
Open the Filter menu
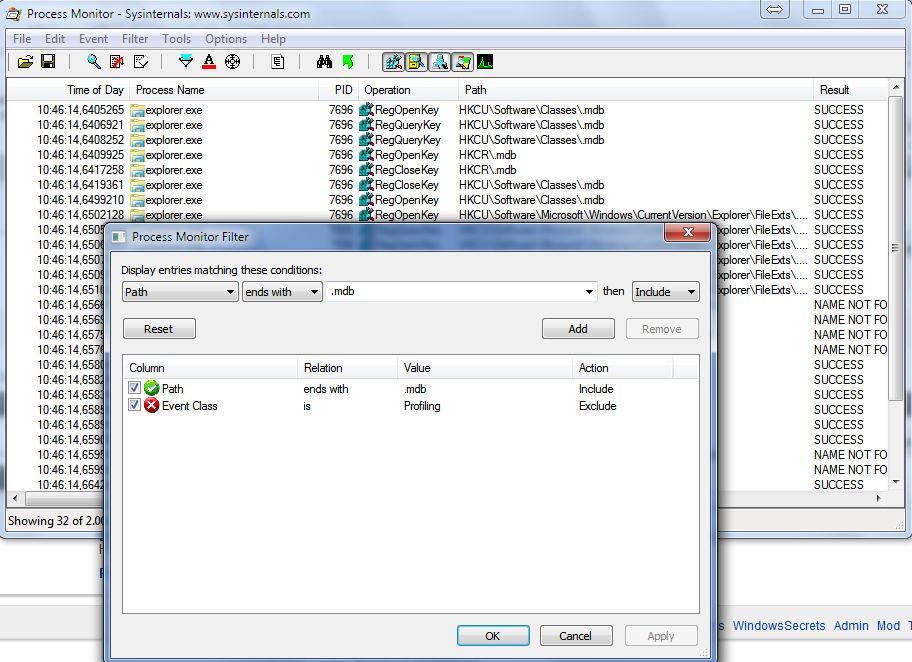pos(135,39)
